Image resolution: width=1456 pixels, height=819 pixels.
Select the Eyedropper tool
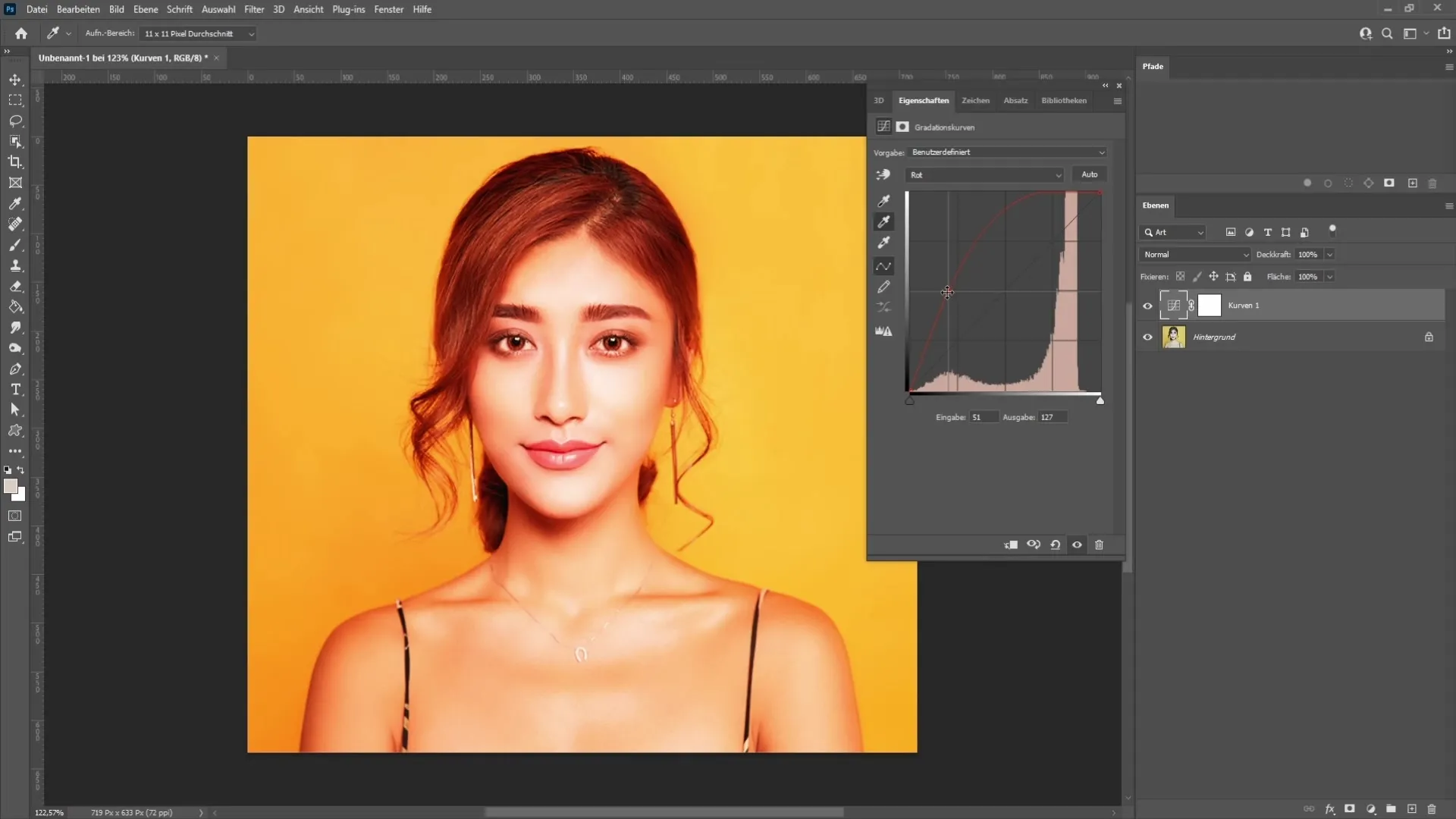[x=15, y=203]
